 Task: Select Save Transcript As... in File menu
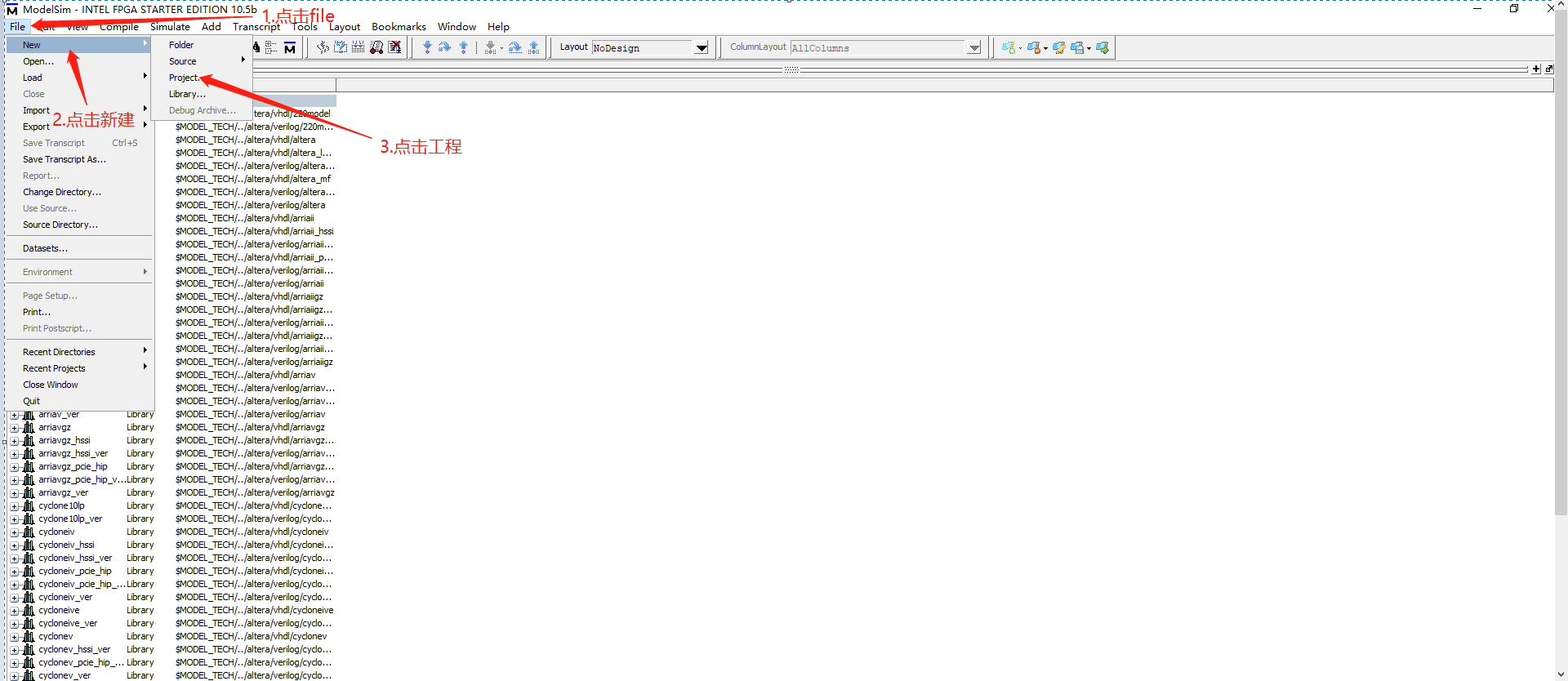point(79,159)
